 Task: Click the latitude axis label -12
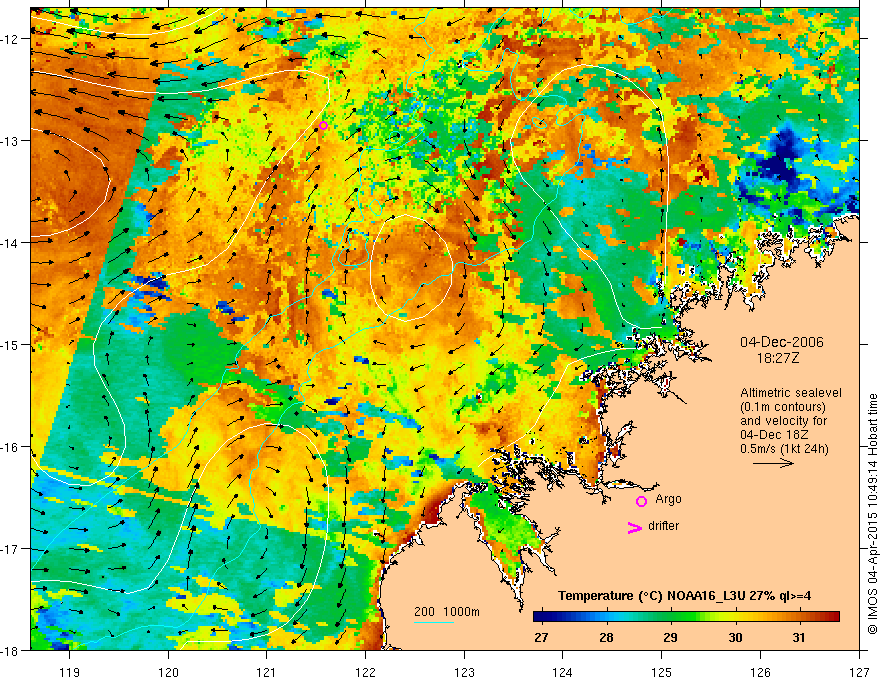10,39
